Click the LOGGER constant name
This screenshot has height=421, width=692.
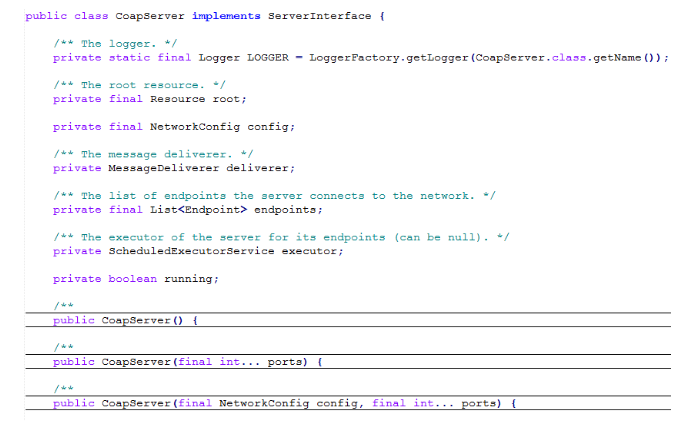tap(267, 58)
